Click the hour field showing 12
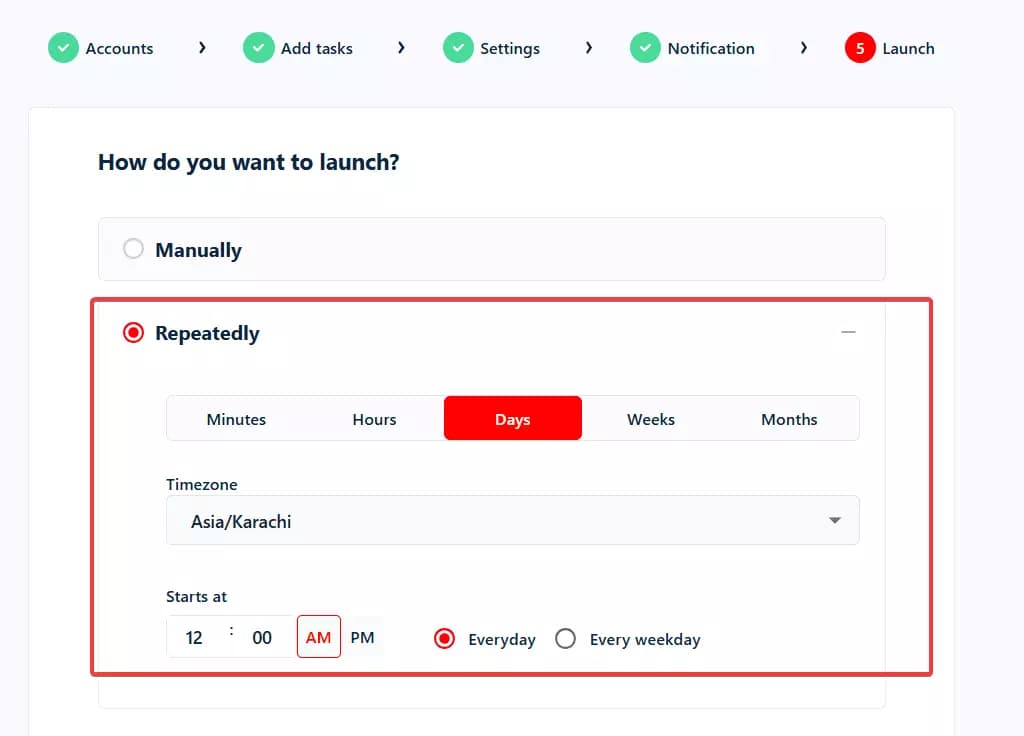Viewport: 1024px width, 736px height. (x=194, y=637)
